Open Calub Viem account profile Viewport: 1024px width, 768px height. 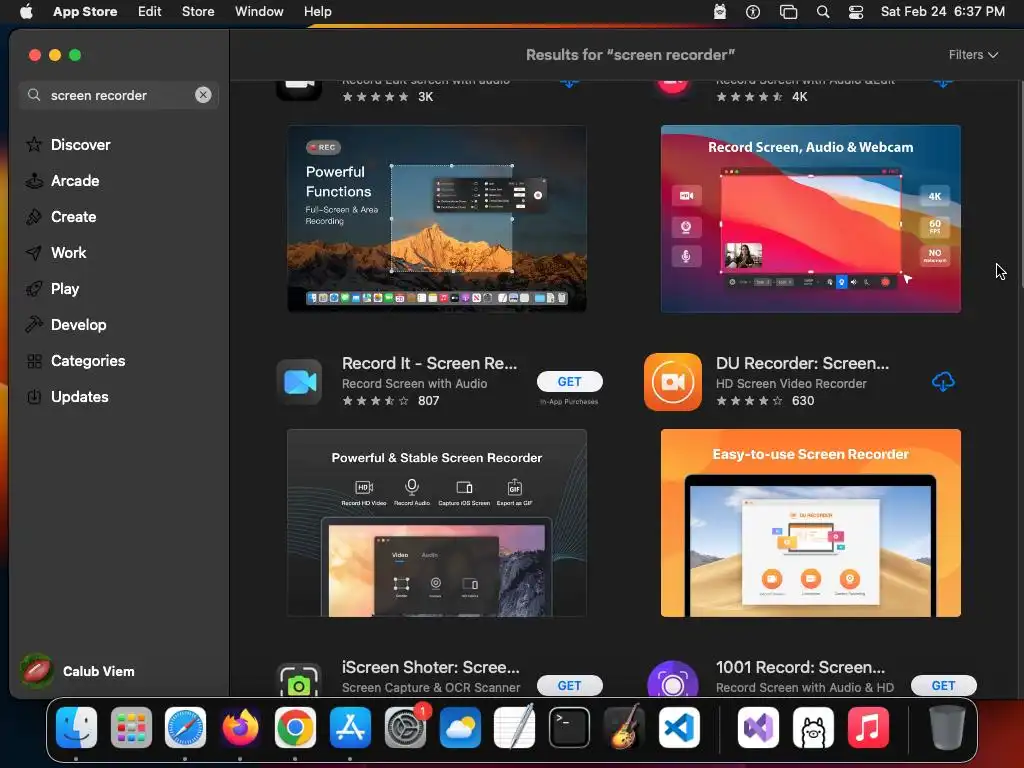tap(77, 671)
